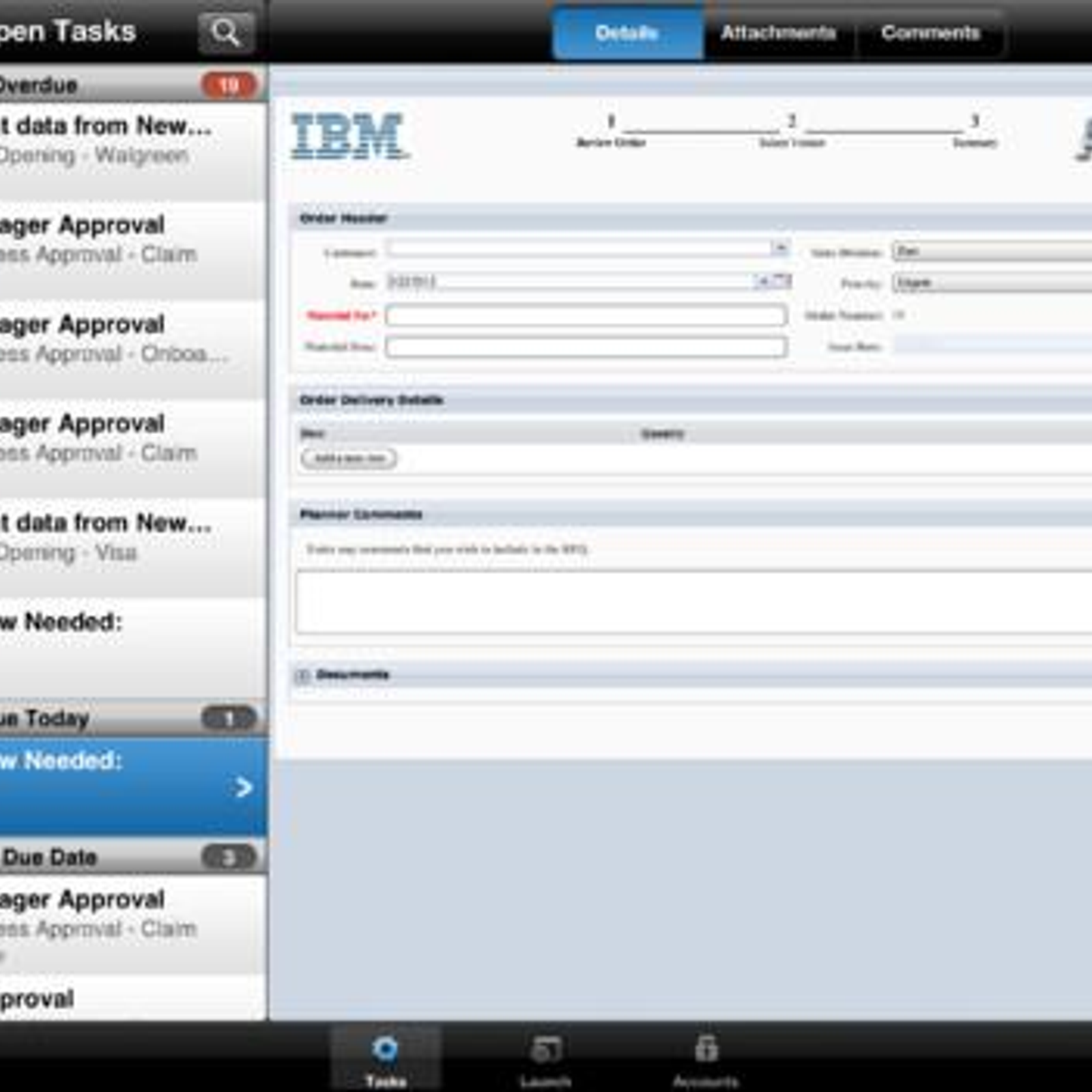Click the arrow on highlighted Due Today task
Screen dimensions: 1092x1092
pyautogui.click(x=243, y=788)
